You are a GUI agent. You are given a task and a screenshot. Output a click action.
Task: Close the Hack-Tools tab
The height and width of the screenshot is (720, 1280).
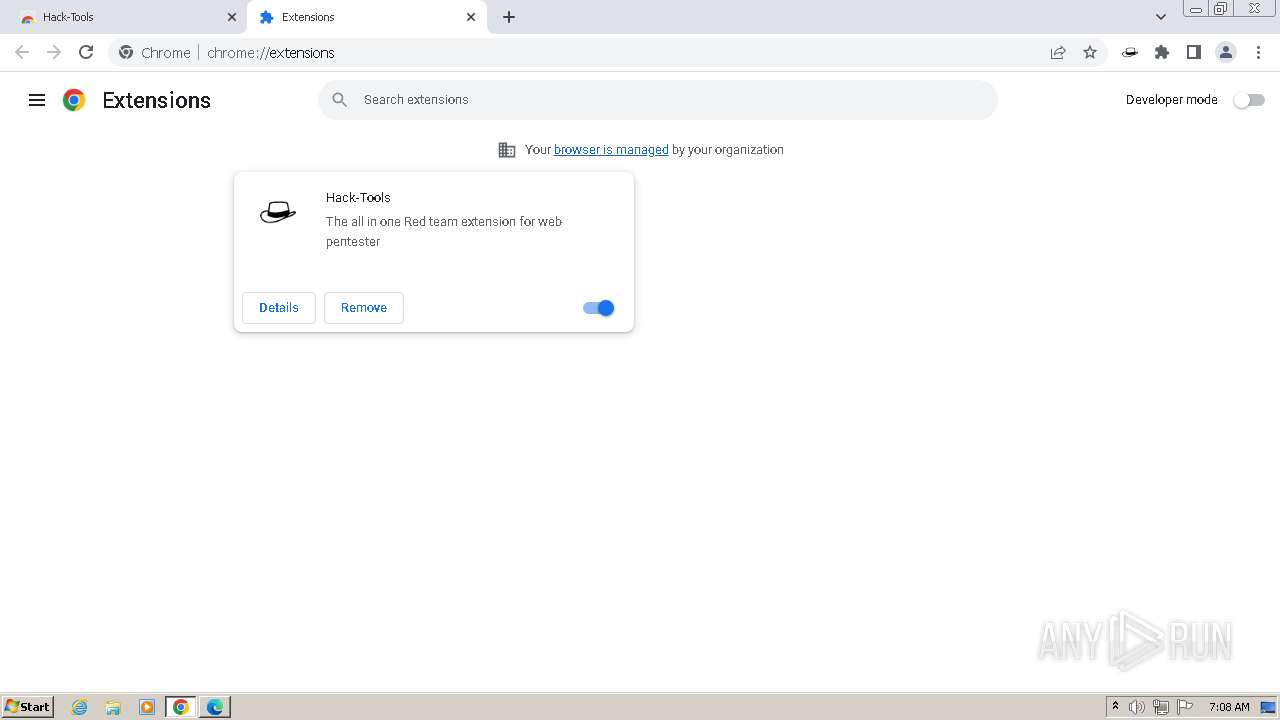pos(232,17)
